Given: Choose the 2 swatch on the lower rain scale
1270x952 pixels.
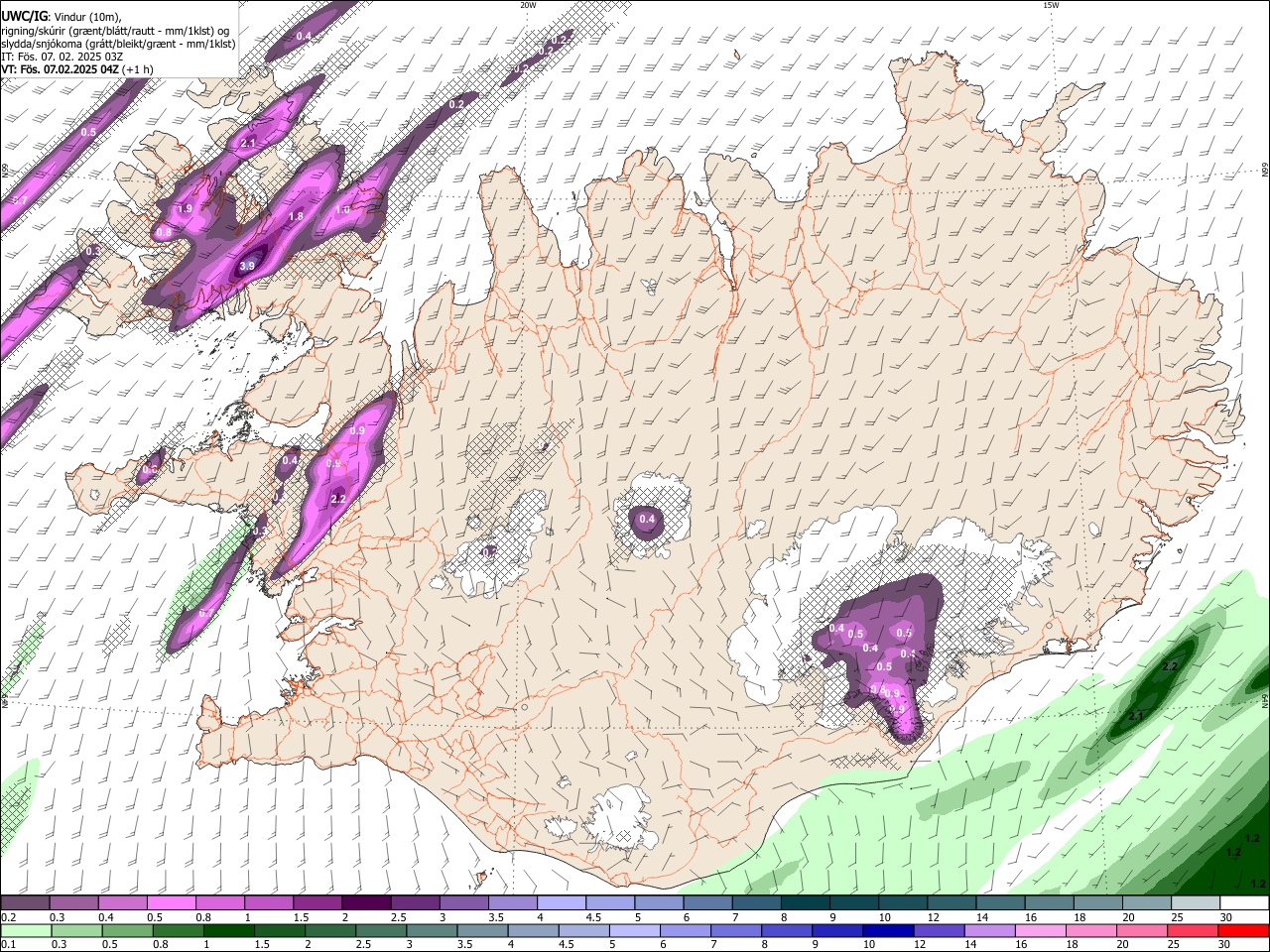Looking at the screenshot, I should (x=329, y=931).
